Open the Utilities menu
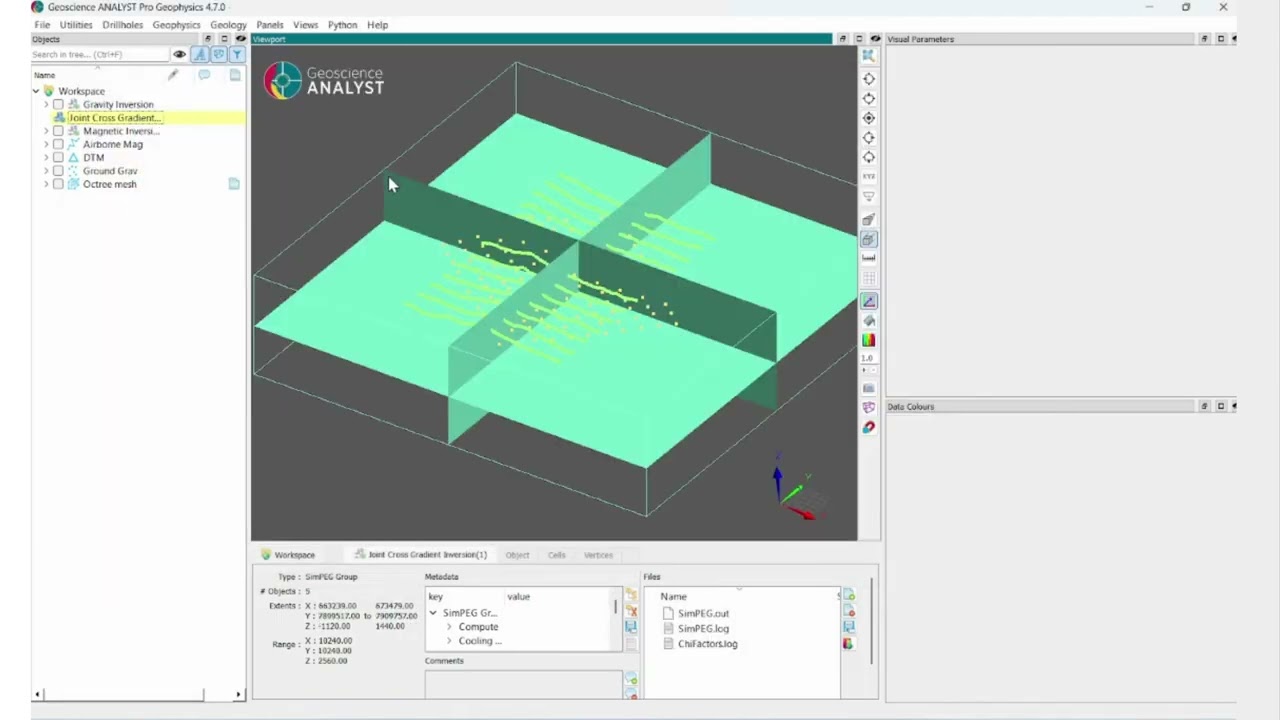This screenshot has height=720, width=1280. pos(76,25)
